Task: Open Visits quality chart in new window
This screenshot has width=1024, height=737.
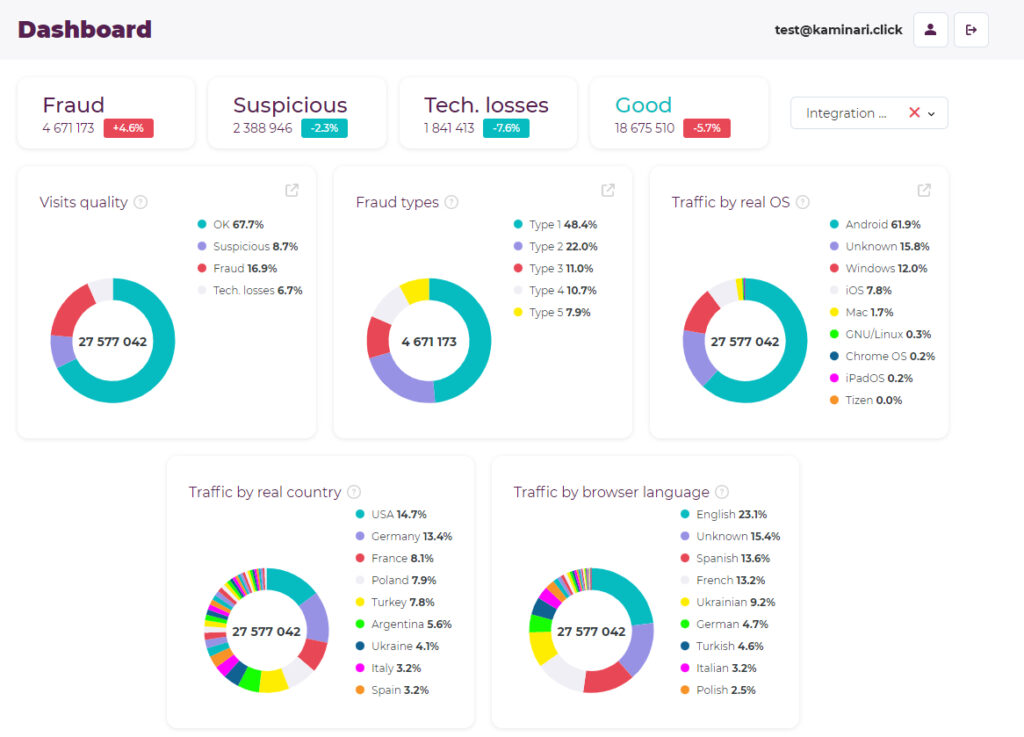Action: (292, 190)
